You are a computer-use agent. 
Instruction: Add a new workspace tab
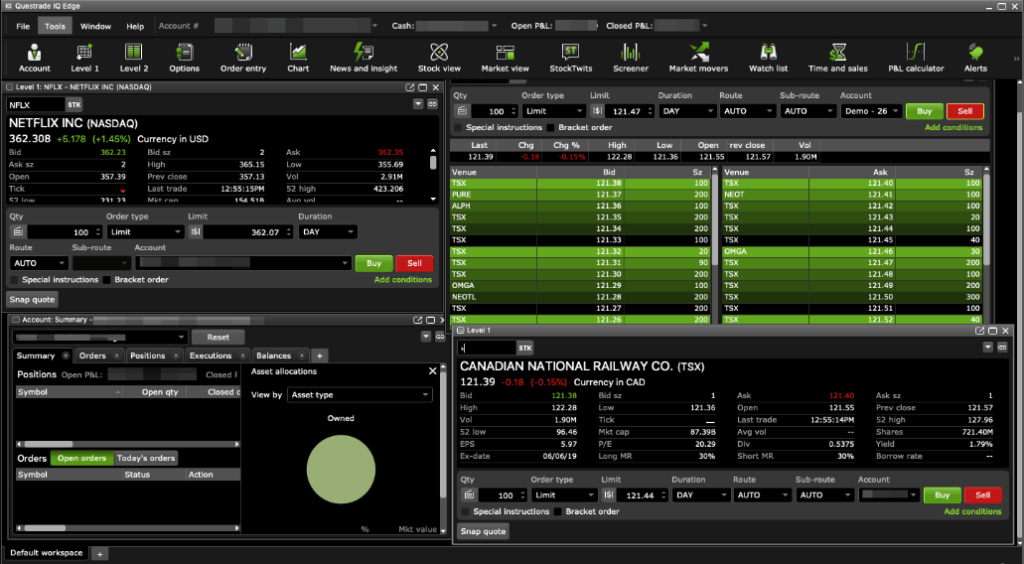[99, 554]
